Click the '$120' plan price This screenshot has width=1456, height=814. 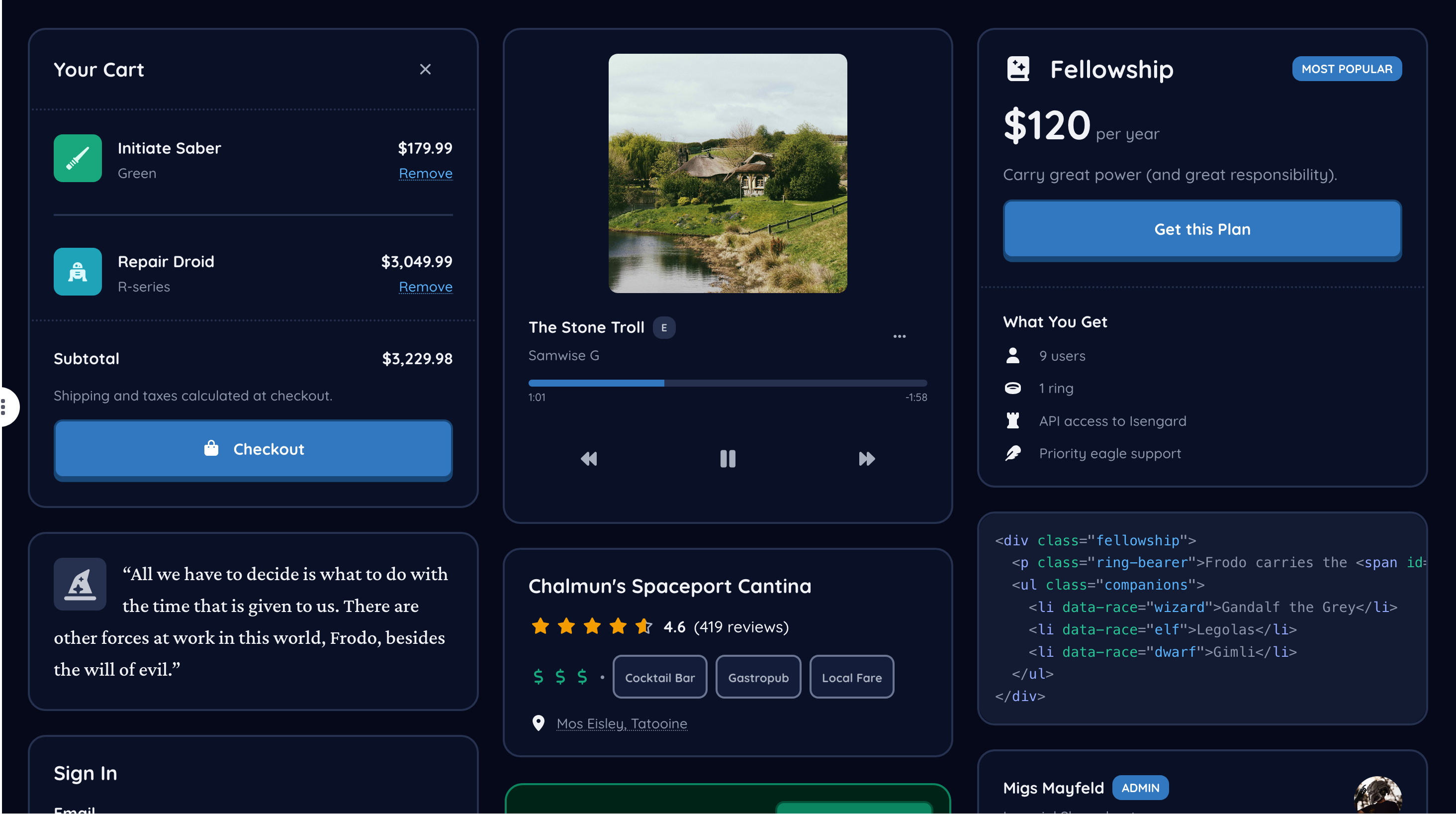pyautogui.click(x=1047, y=124)
